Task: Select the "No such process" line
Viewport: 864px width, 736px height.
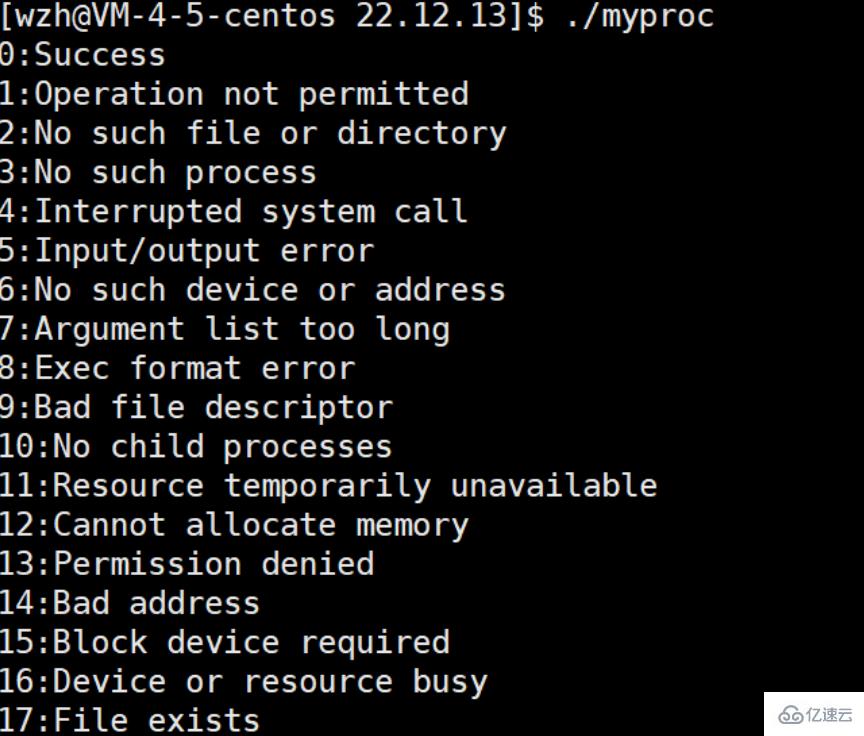Action: 158,172
